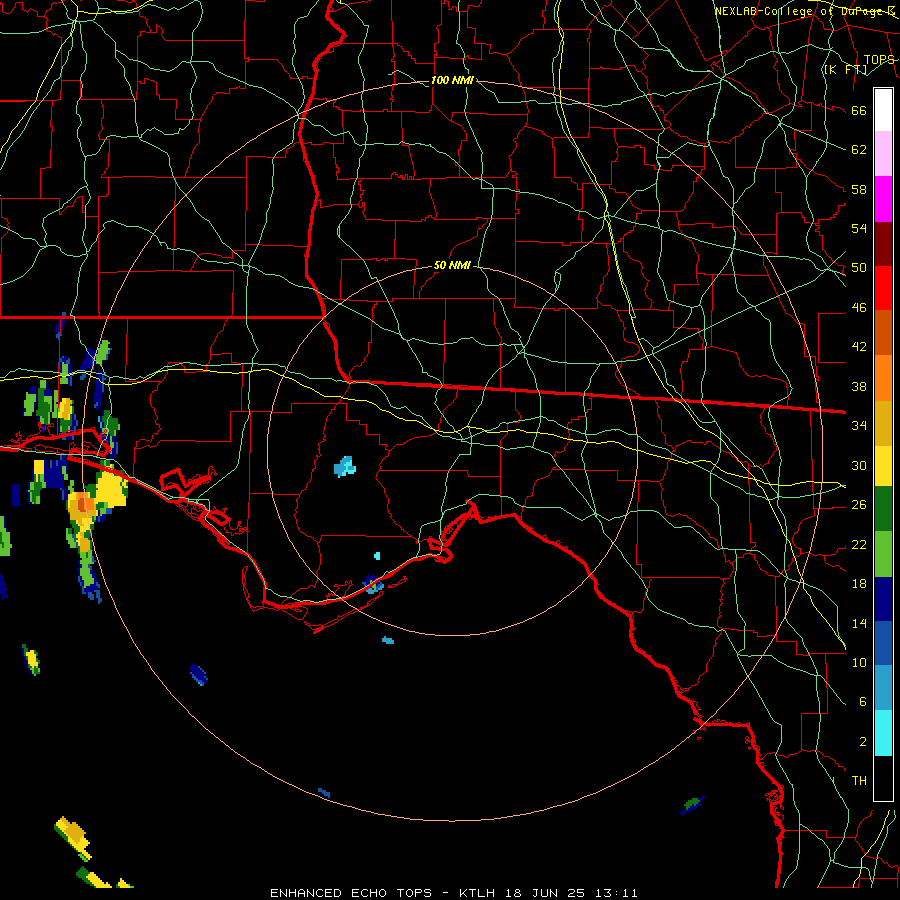Screen dimensions: 900x900
Task: Click the legend value 14
Action: coord(859,623)
